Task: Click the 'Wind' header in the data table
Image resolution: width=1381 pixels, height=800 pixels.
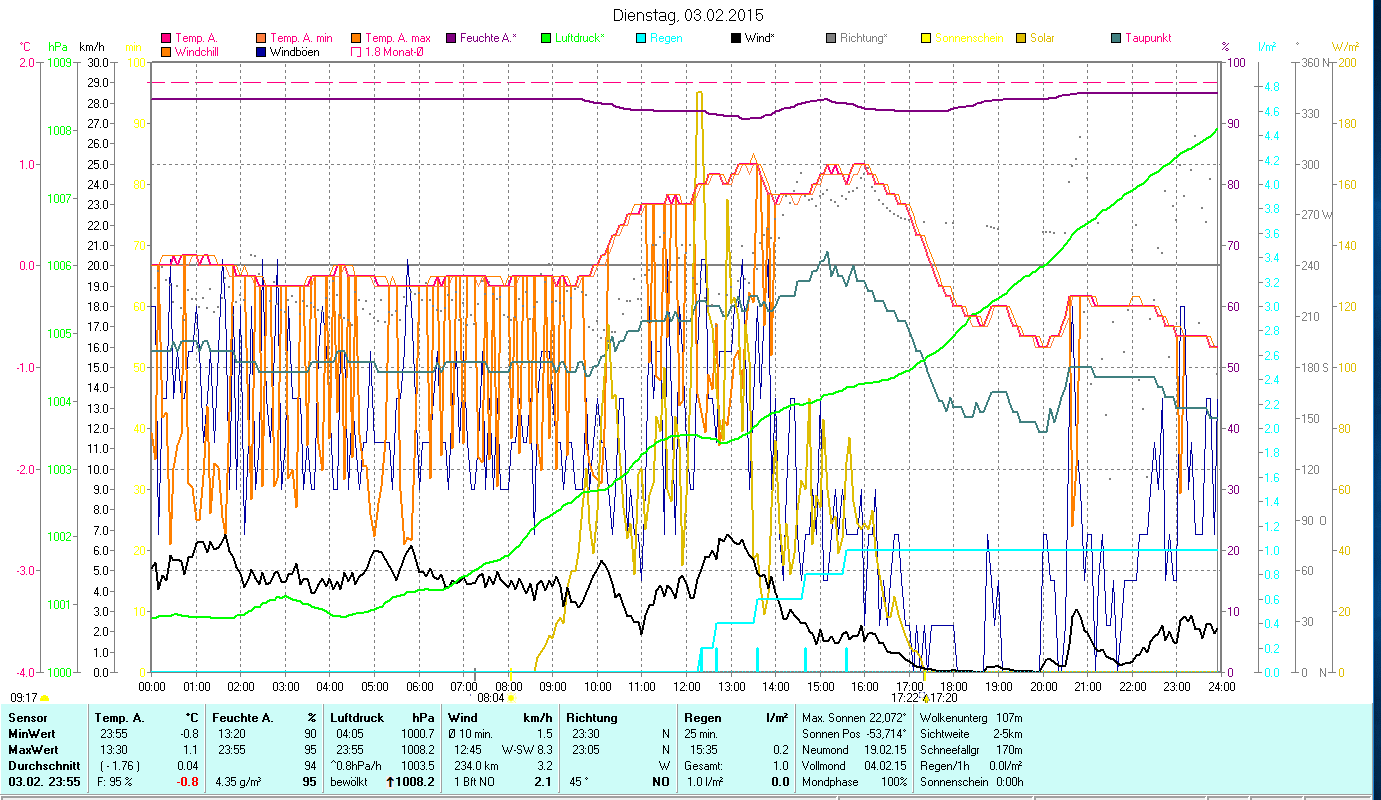Action: click(462, 718)
